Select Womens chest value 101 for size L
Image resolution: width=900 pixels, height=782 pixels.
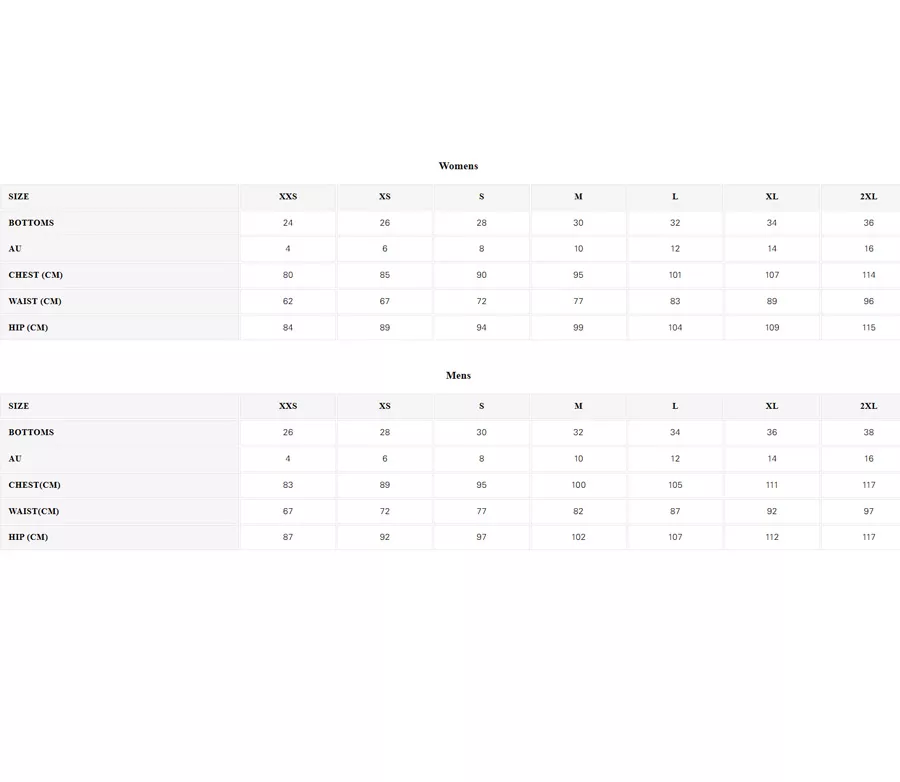click(x=675, y=275)
